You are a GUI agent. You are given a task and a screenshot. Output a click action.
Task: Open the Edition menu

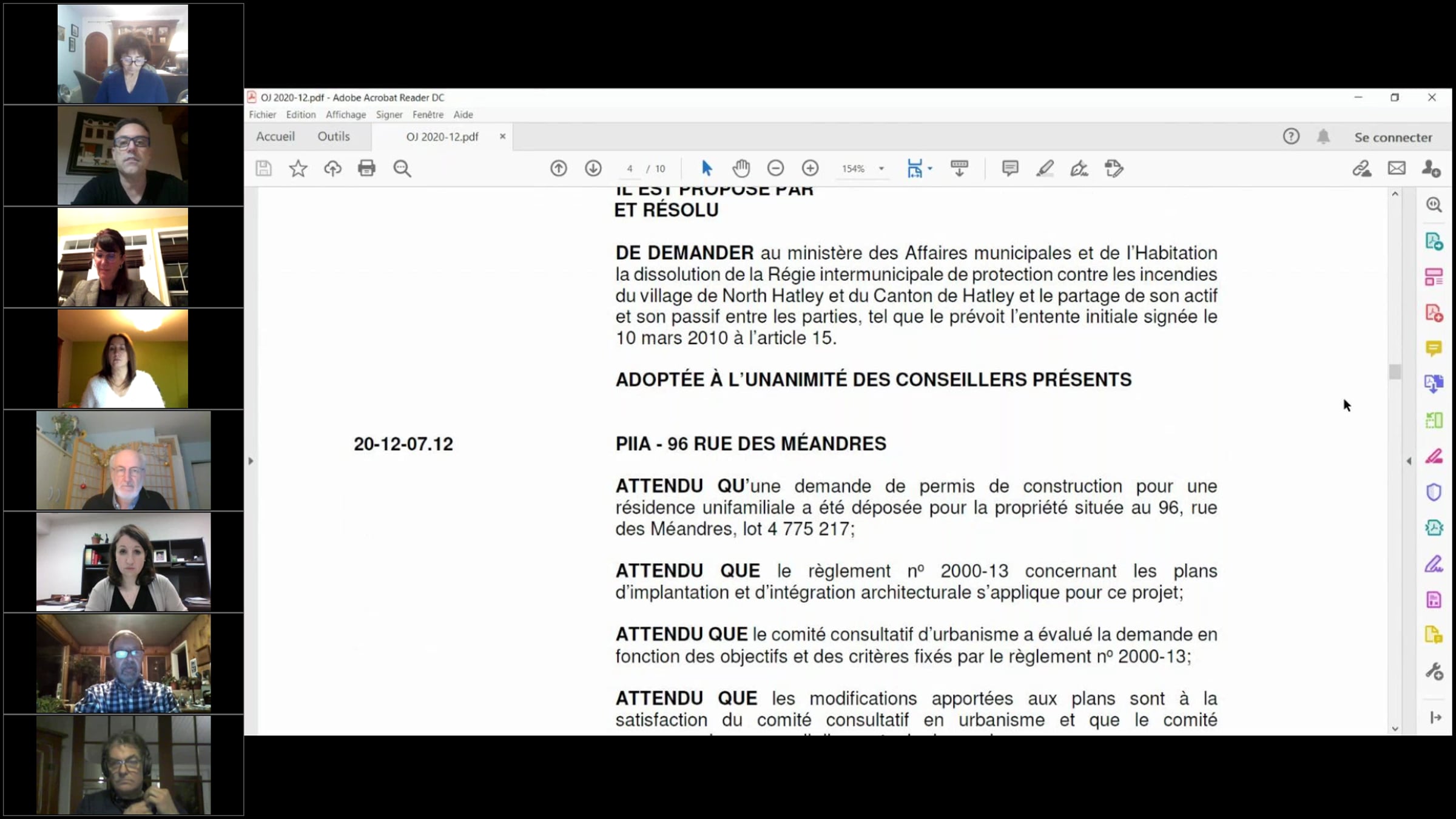coord(301,115)
